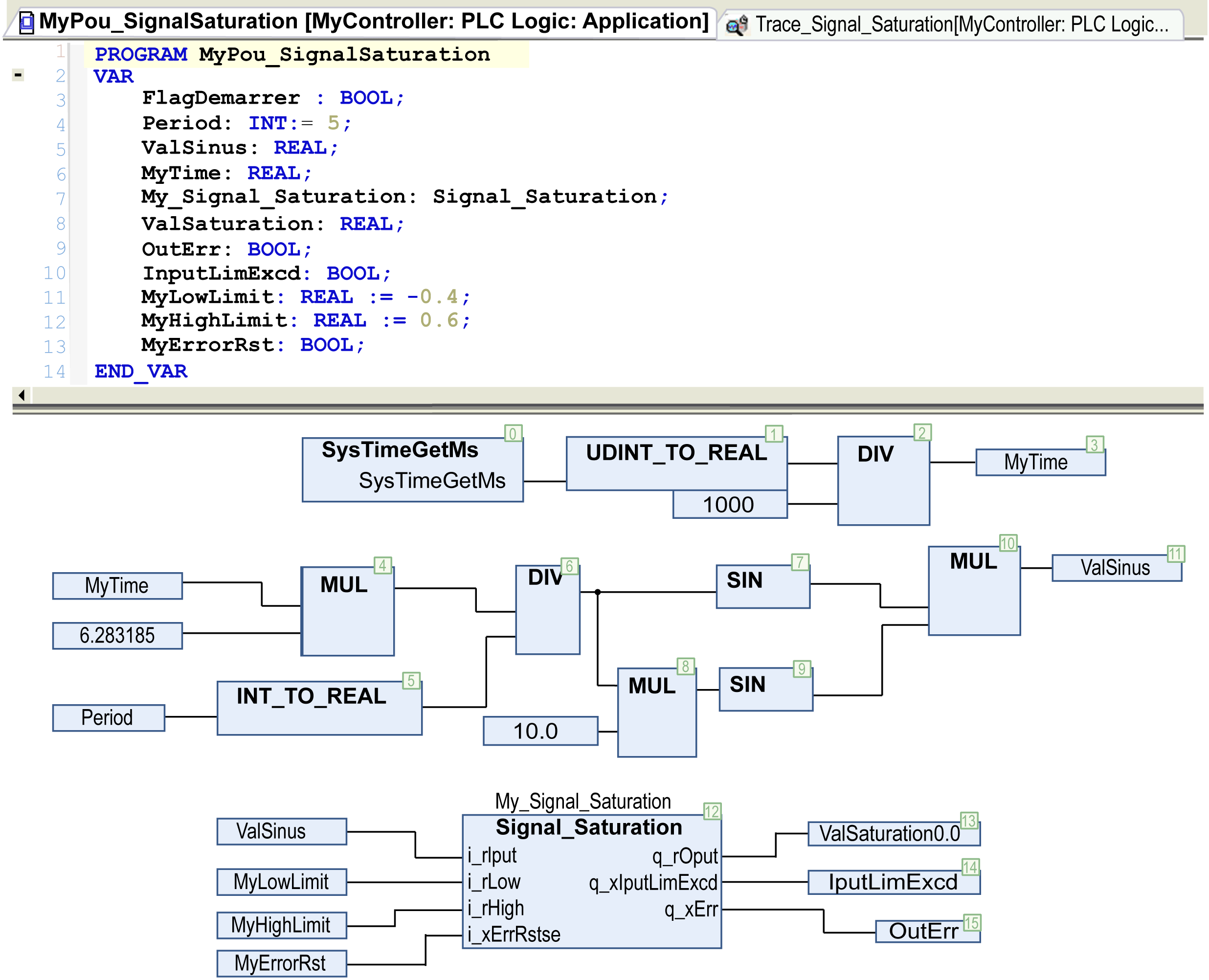Click the left scroll arrow of the declaration pane
The image size is (1209, 980).
(22, 395)
